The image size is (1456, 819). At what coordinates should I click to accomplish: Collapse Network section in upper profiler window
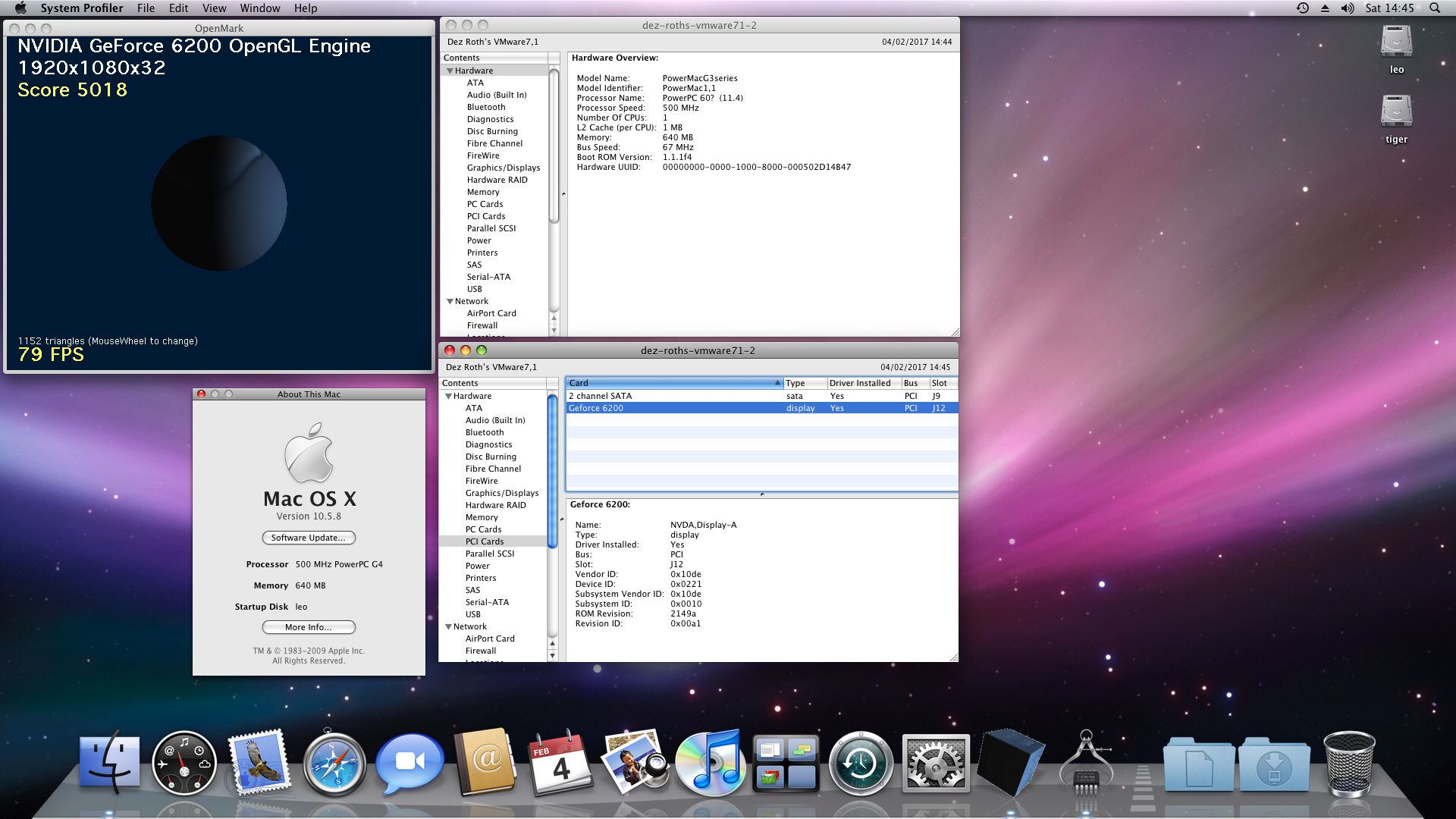(x=450, y=301)
